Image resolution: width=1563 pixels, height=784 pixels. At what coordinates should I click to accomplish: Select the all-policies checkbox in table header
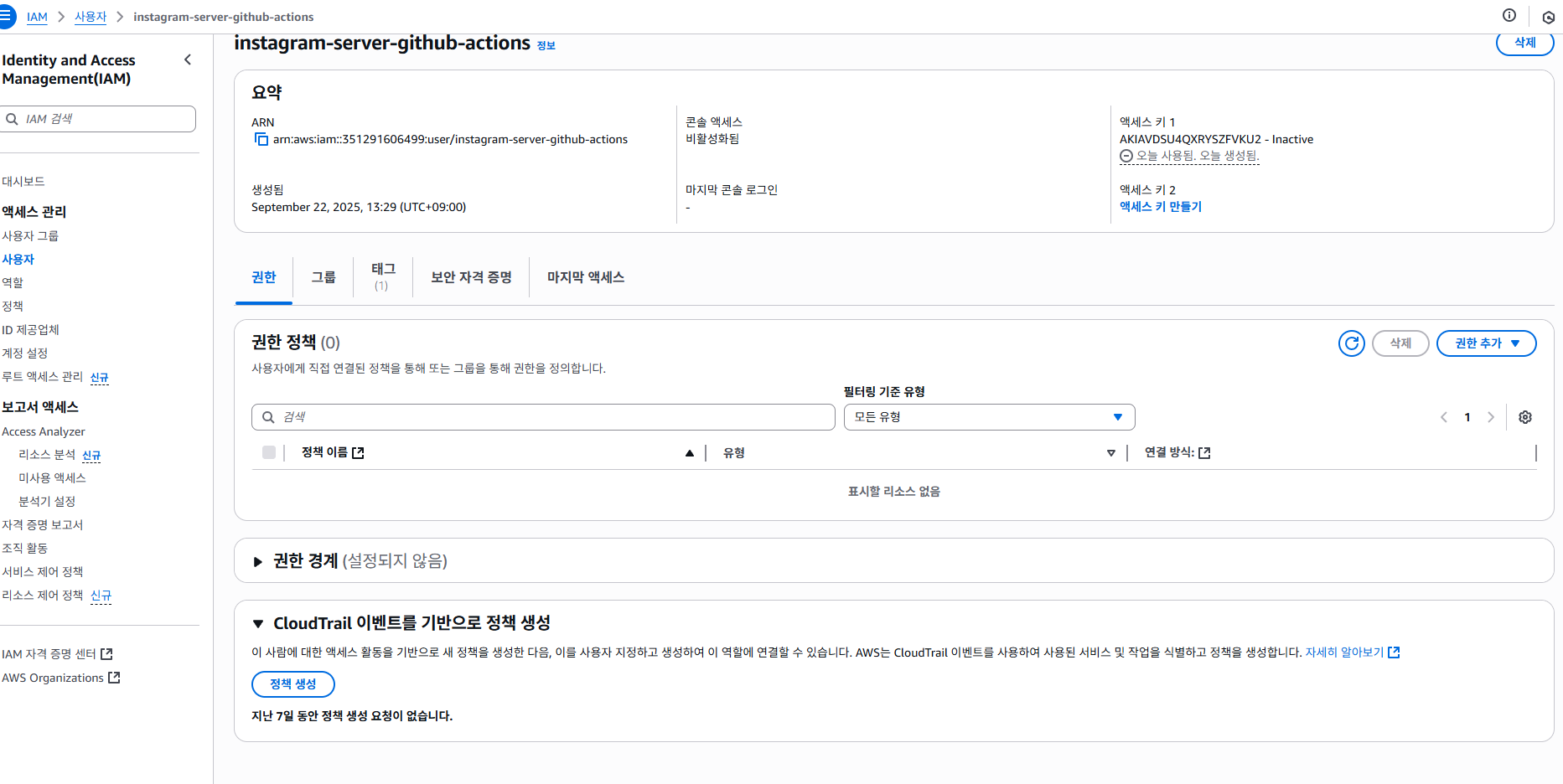(269, 452)
